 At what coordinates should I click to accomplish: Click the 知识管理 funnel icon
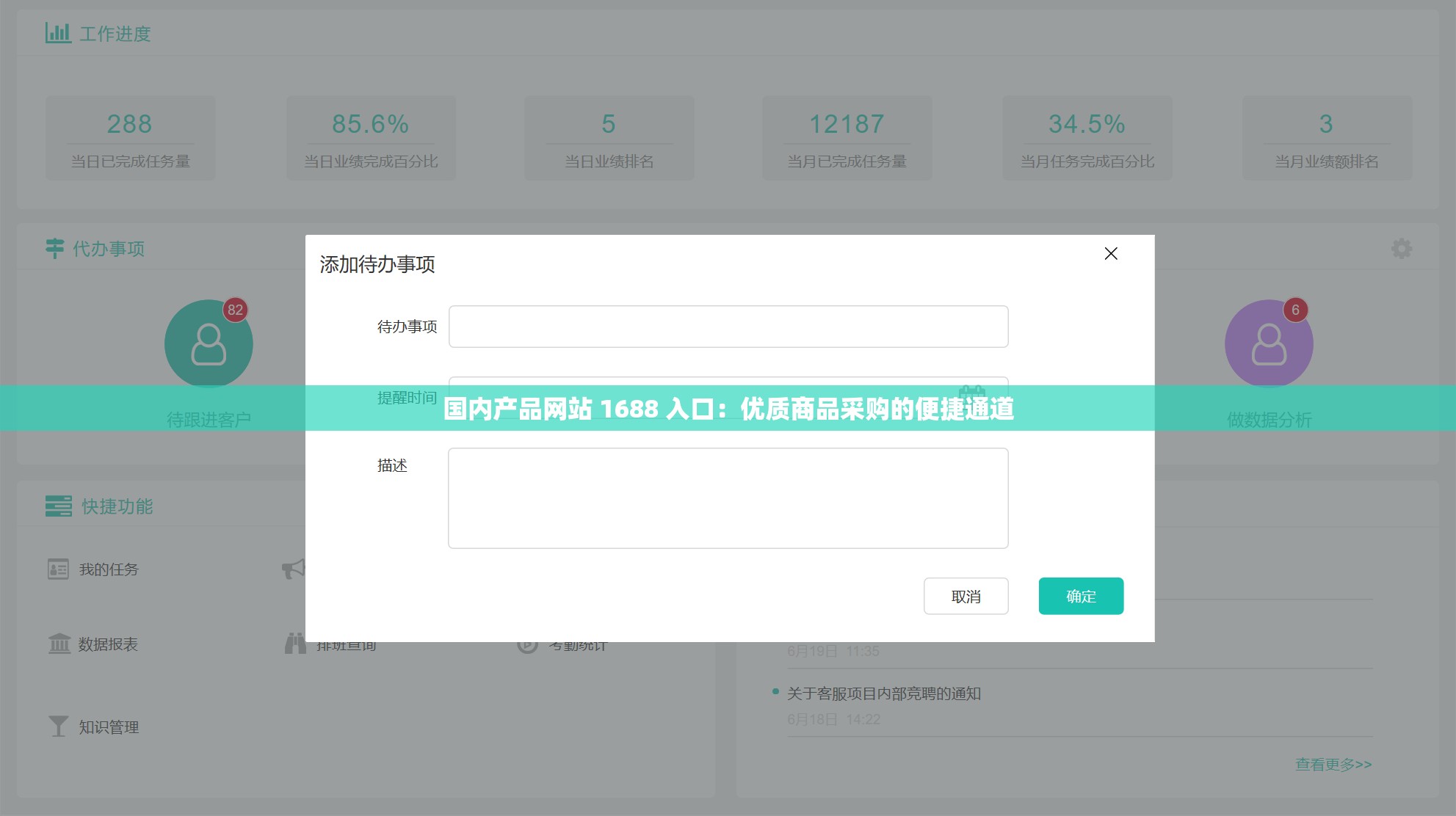(58, 726)
